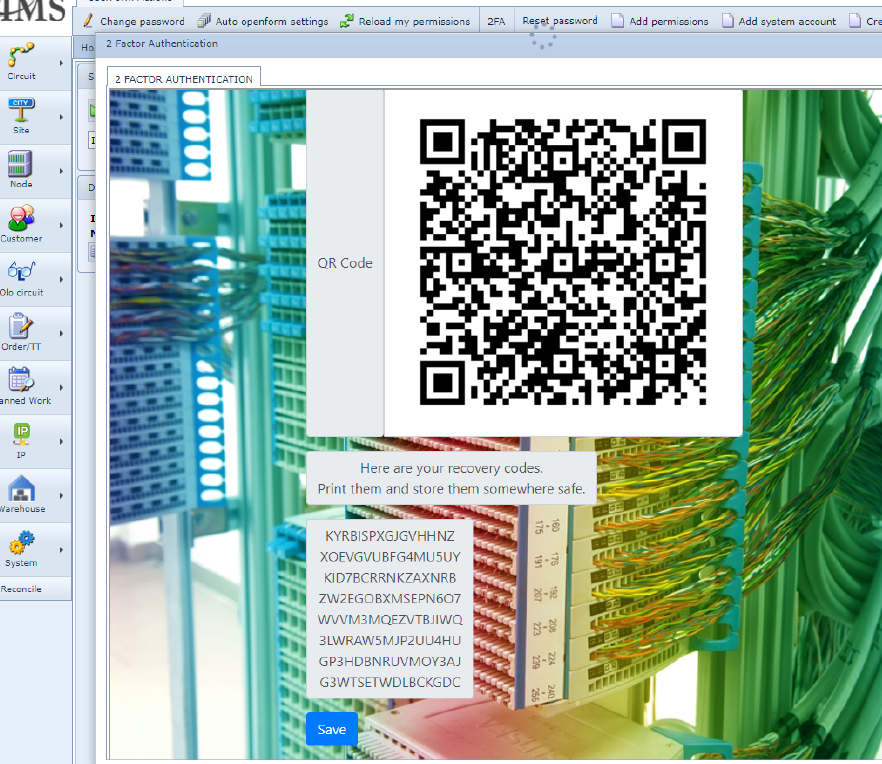
Task: Expand the Warehouse submenu arrow
Action: pyautogui.click(x=61, y=496)
